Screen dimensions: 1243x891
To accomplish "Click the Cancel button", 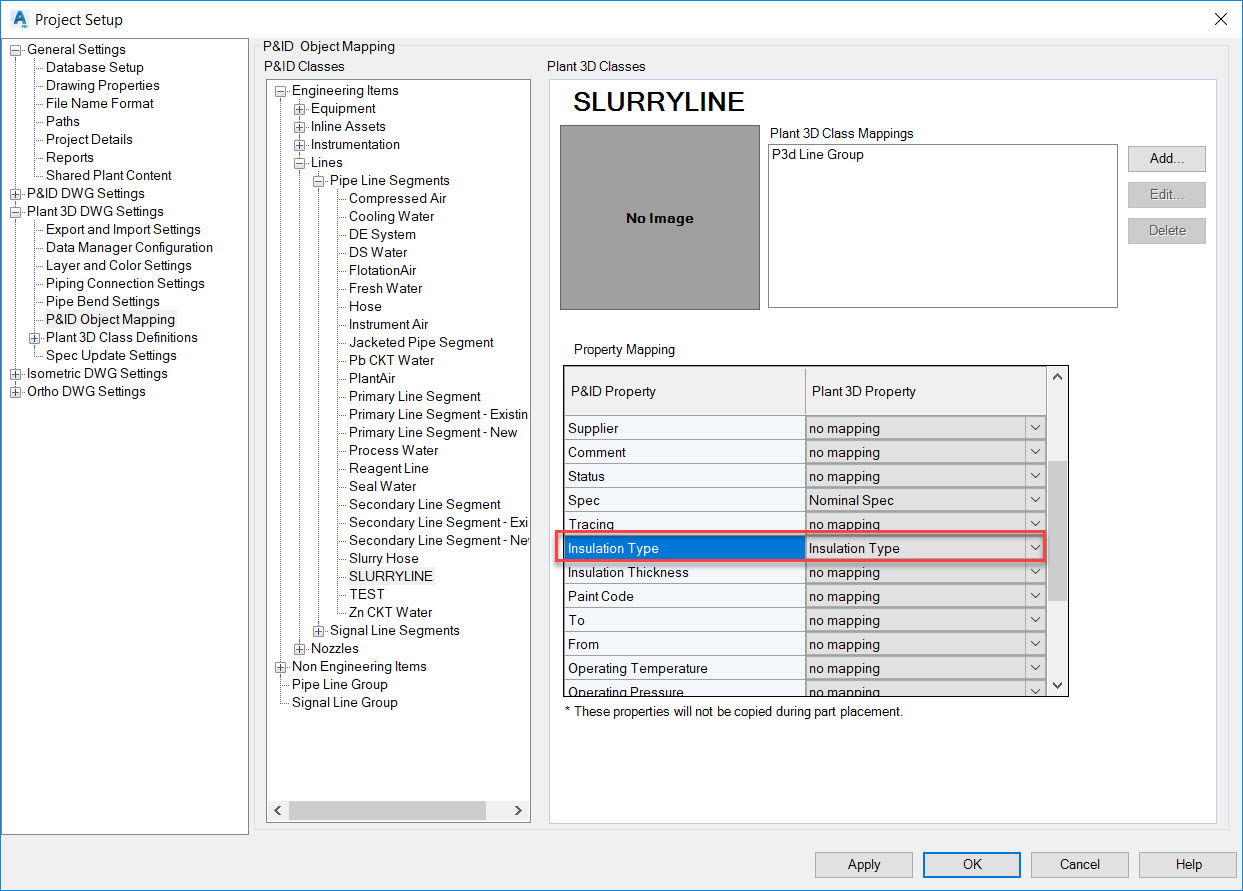I will [x=1080, y=865].
